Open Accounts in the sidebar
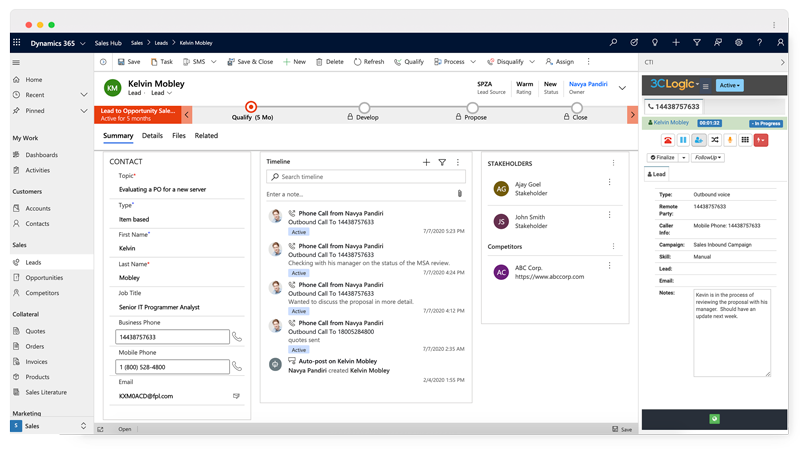The height and width of the screenshot is (449, 800). click(38, 208)
